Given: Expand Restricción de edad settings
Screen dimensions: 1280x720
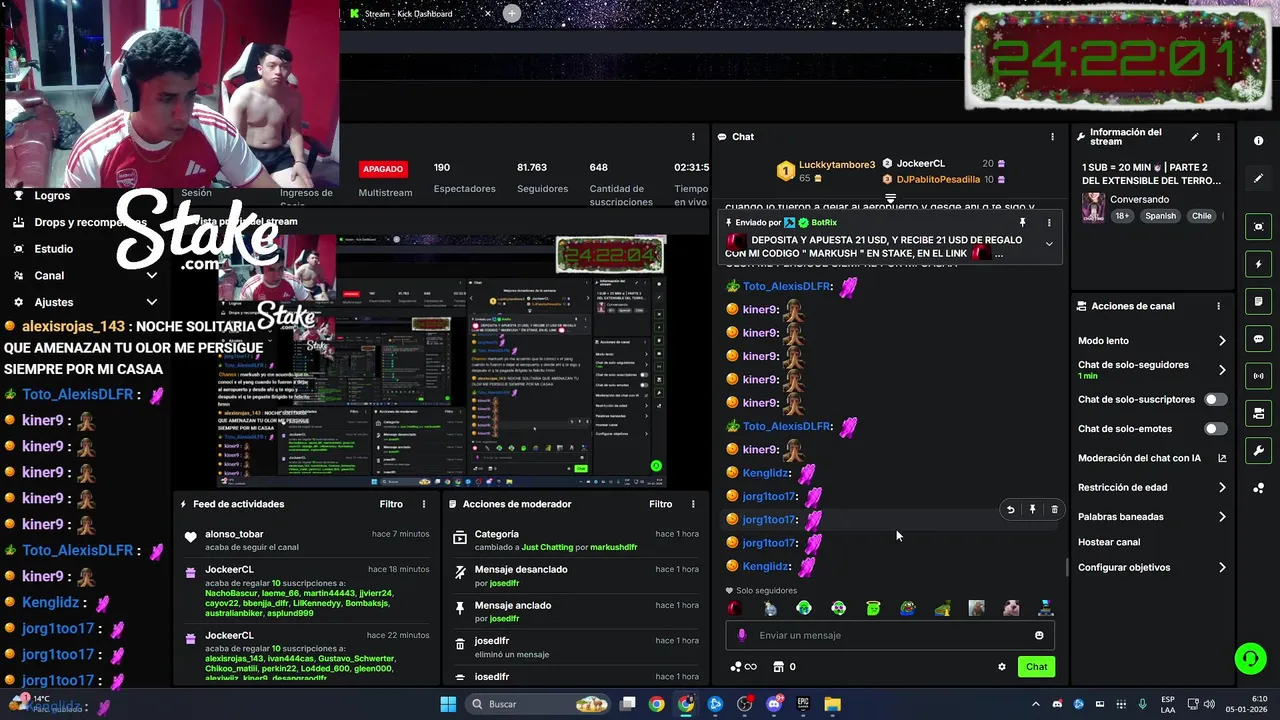Looking at the screenshot, I should point(1222,488).
